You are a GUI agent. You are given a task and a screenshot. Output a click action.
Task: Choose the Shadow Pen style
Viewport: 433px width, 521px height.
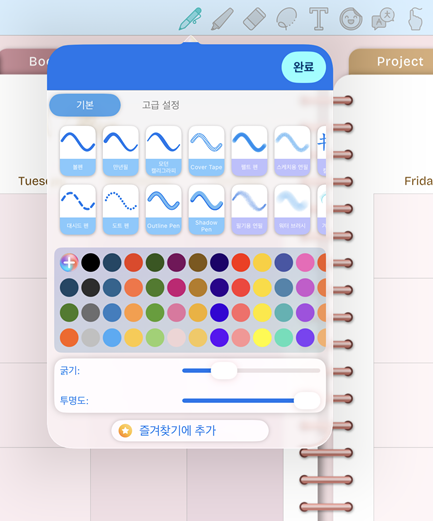point(206,209)
